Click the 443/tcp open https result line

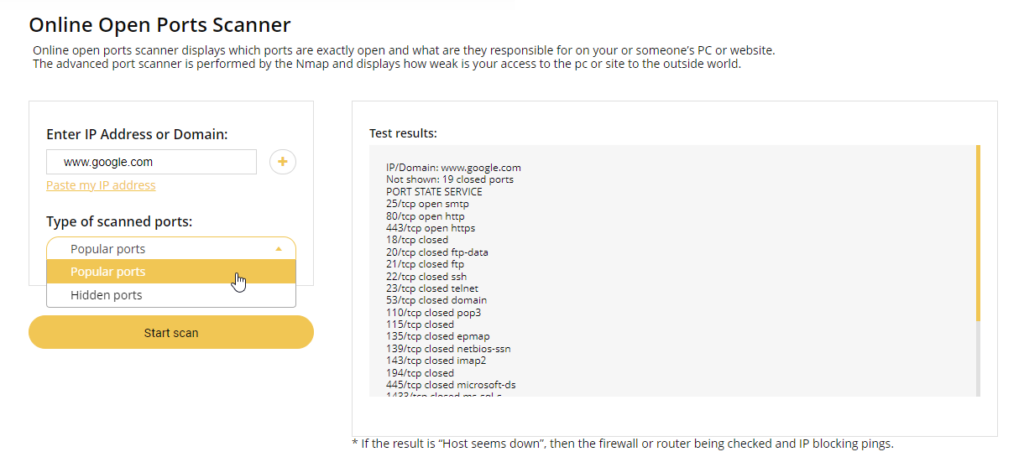[430, 228]
